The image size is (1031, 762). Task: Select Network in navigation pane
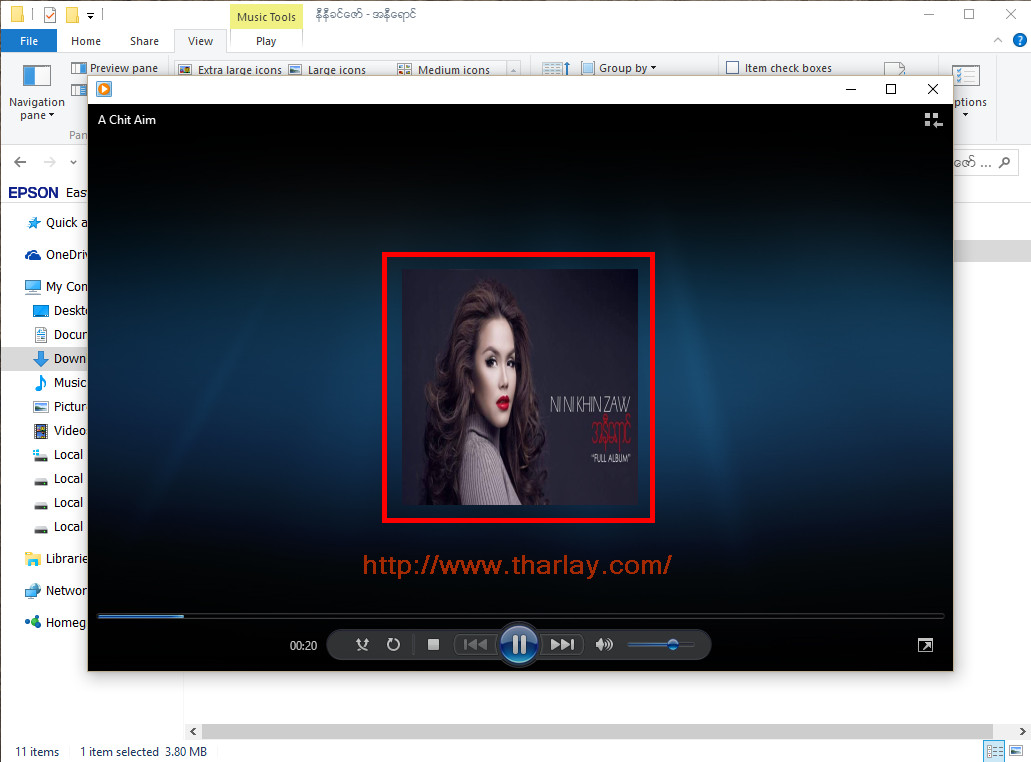[x=55, y=590]
